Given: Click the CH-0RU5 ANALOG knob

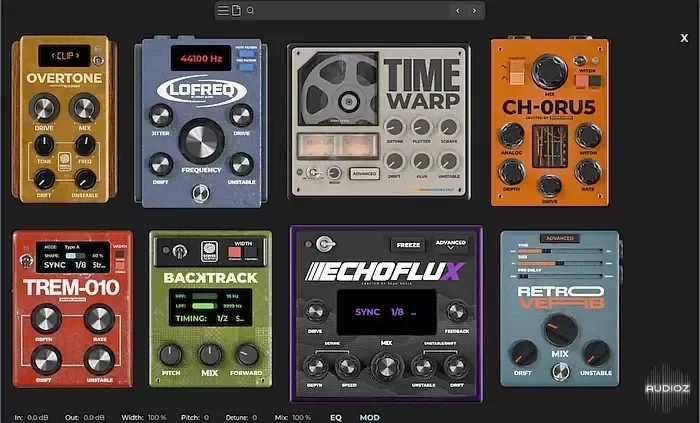Looking at the screenshot, I should tap(512, 136).
